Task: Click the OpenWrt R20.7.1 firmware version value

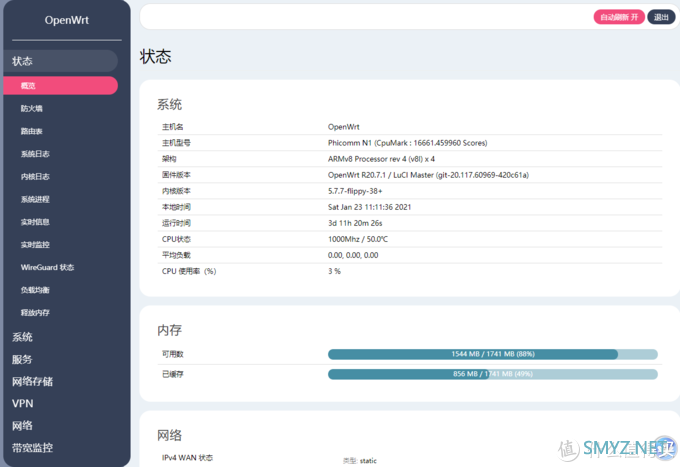Action: (x=428, y=175)
